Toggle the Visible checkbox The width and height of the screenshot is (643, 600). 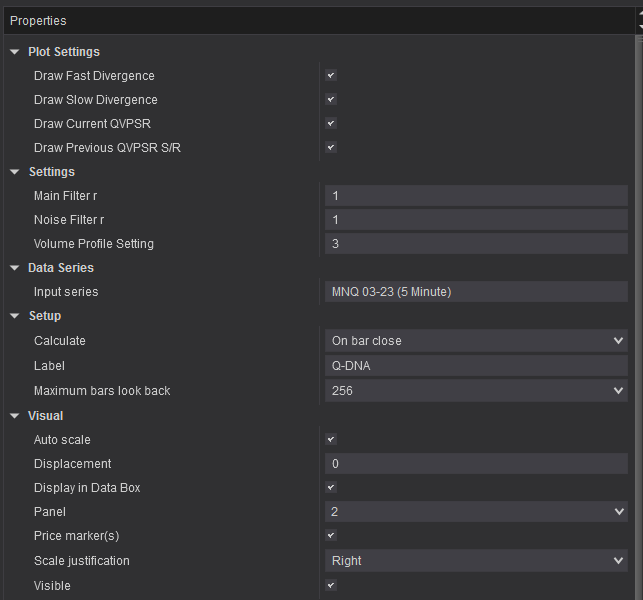(331, 585)
